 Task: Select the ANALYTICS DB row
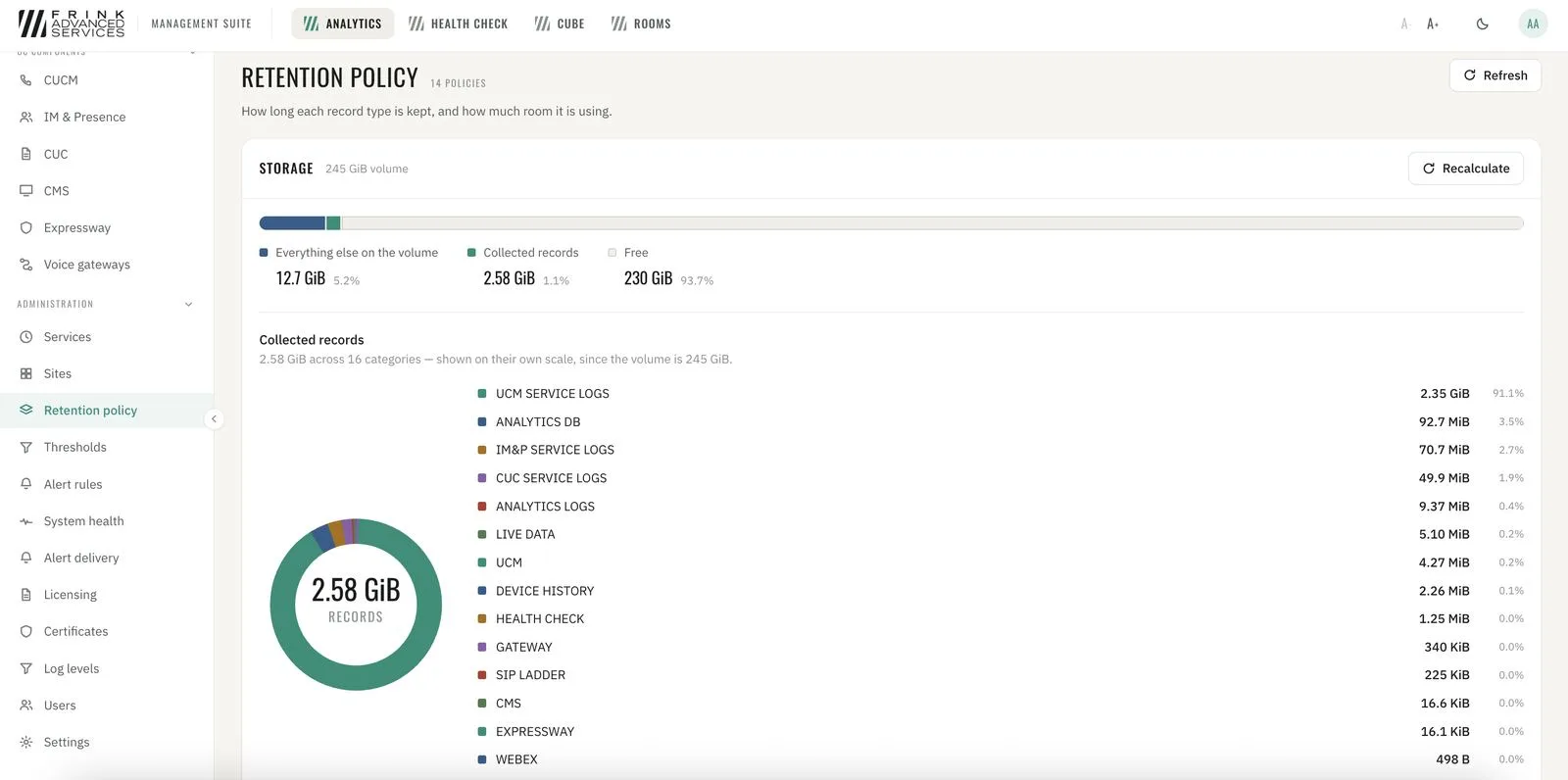pos(1000,422)
